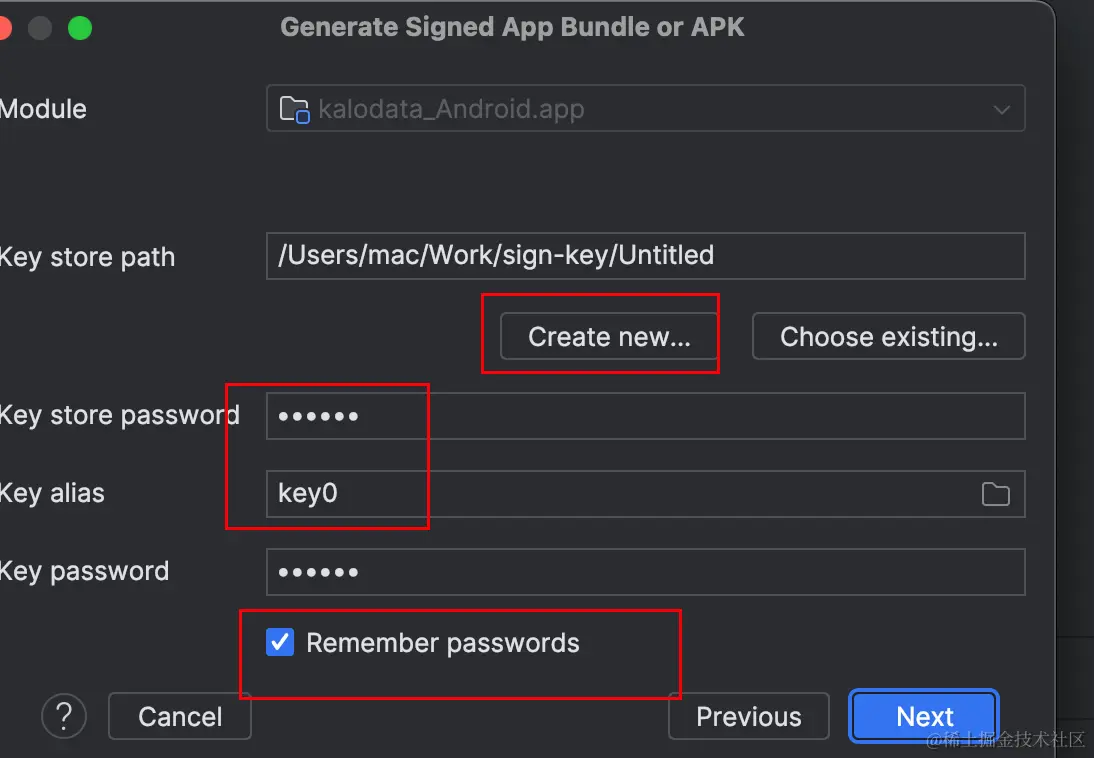Expand the Module dropdown chevron
This screenshot has height=758, width=1094.
[x=1002, y=110]
